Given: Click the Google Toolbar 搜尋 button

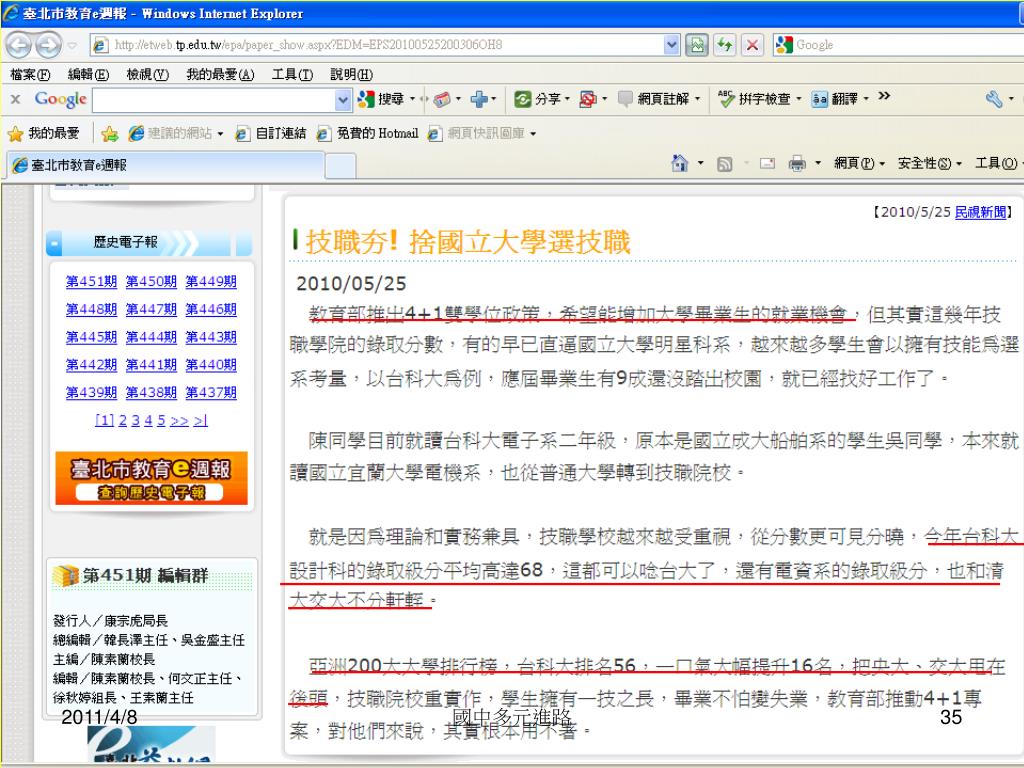Looking at the screenshot, I should click(386, 99).
